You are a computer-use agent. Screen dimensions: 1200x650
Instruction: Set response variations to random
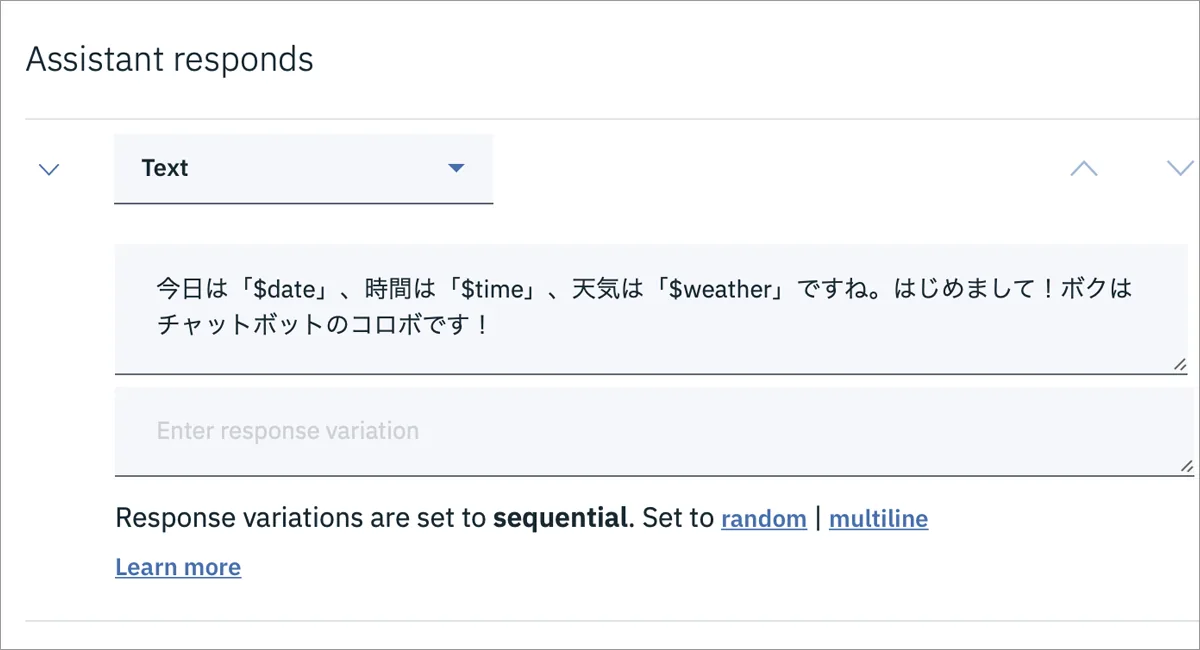(763, 519)
